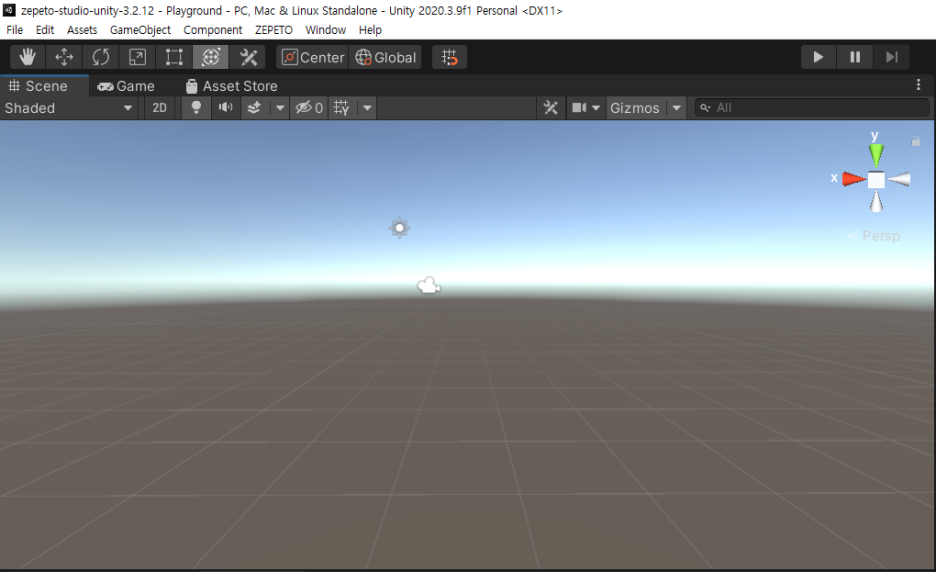
Task: Open the Component menu
Action: [213, 30]
